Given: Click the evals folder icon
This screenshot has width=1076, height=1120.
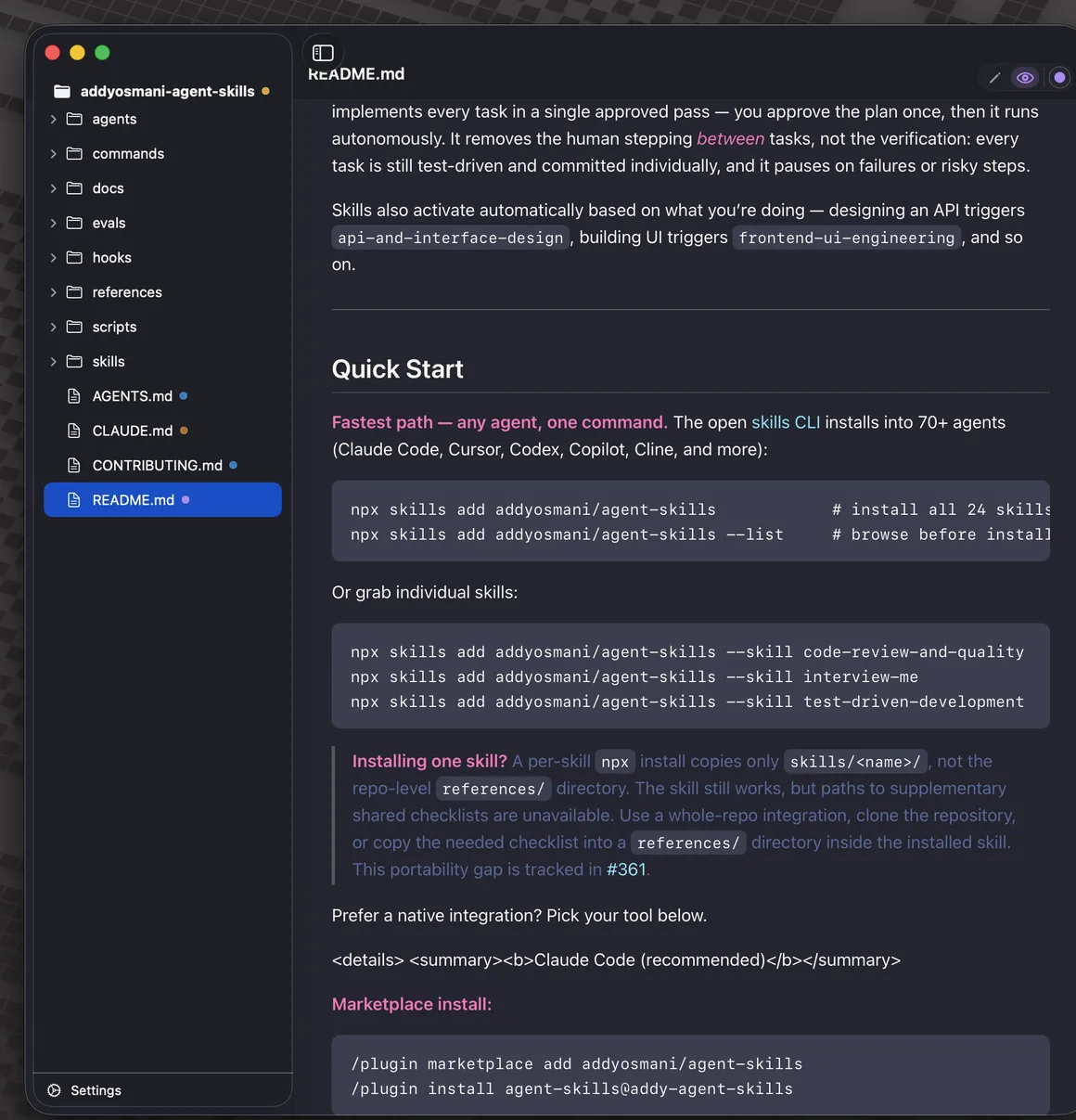Looking at the screenshot, I should 74,223.
